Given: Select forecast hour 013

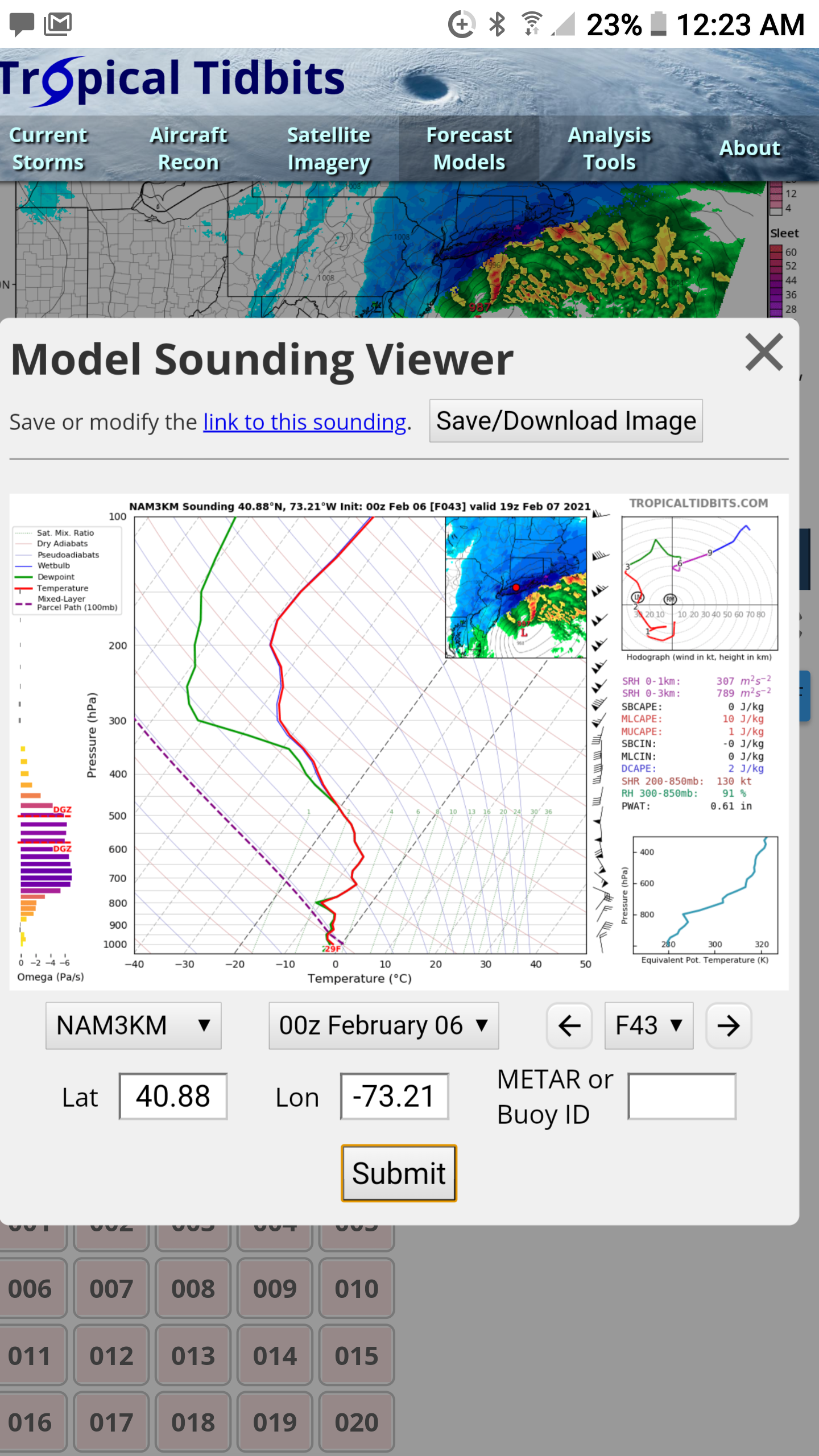Looking at the screenshot, I should pos(193,1355).
